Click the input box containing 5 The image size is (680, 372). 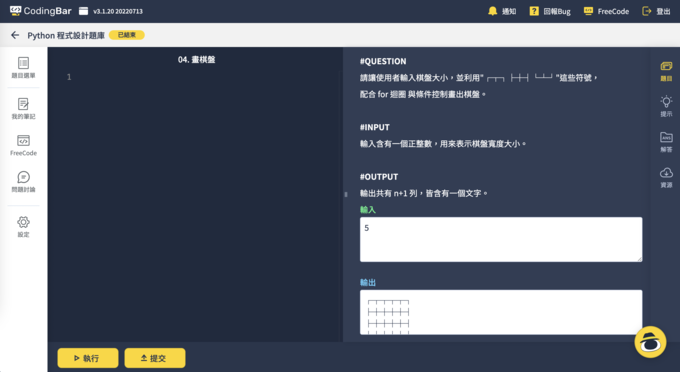(x=501, y=239)
